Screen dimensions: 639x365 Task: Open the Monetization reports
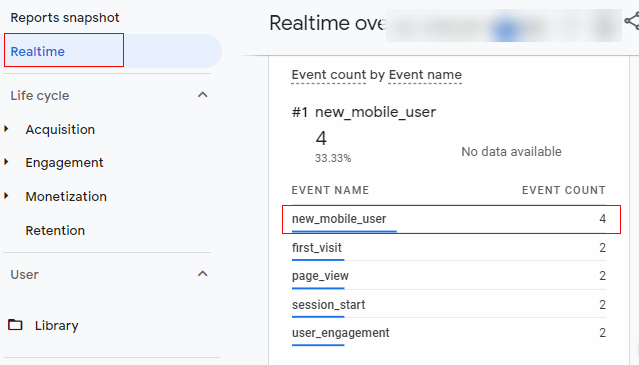coord(66,197)
